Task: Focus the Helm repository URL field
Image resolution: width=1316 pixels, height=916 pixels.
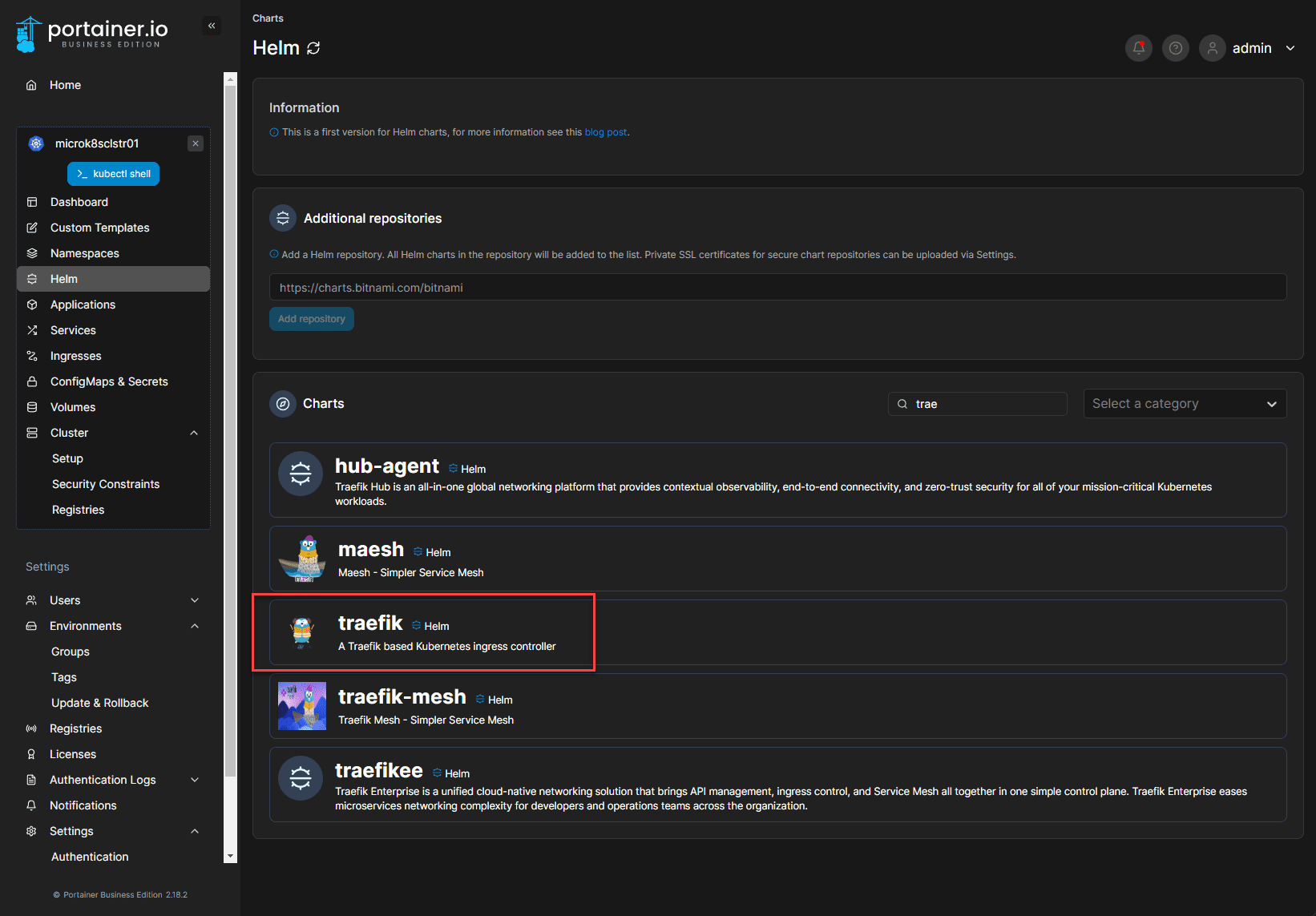Action: (777, 288)
